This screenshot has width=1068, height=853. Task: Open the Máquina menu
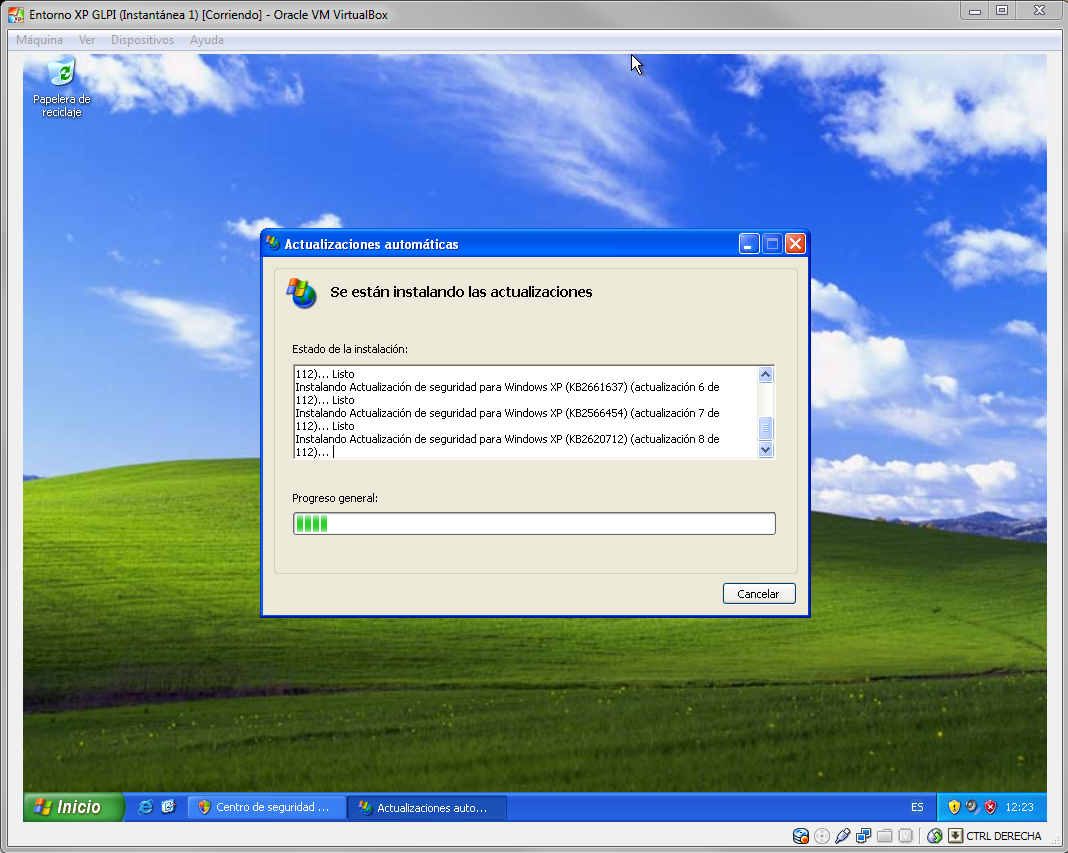tap(40, 40)
